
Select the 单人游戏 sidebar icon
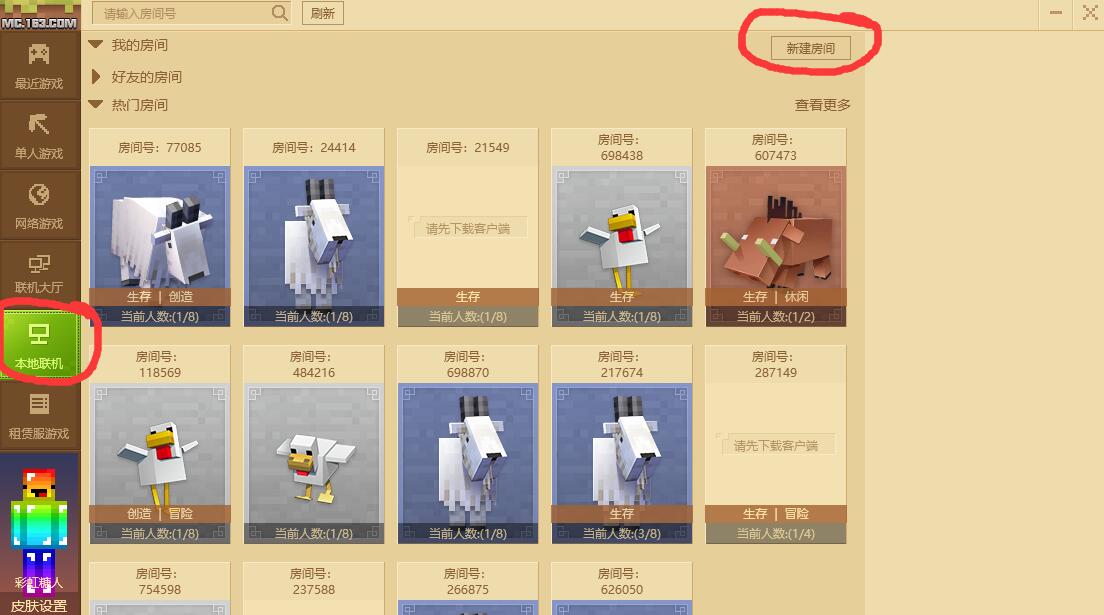pyautogui.click(x=39, y=136)
